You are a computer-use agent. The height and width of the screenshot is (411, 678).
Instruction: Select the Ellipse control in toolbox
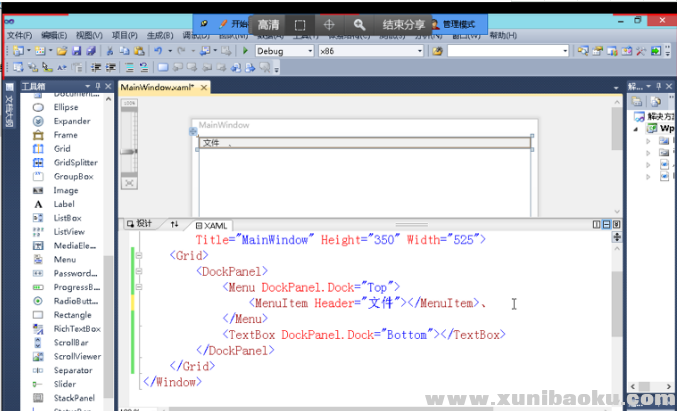tap(66, 107)
